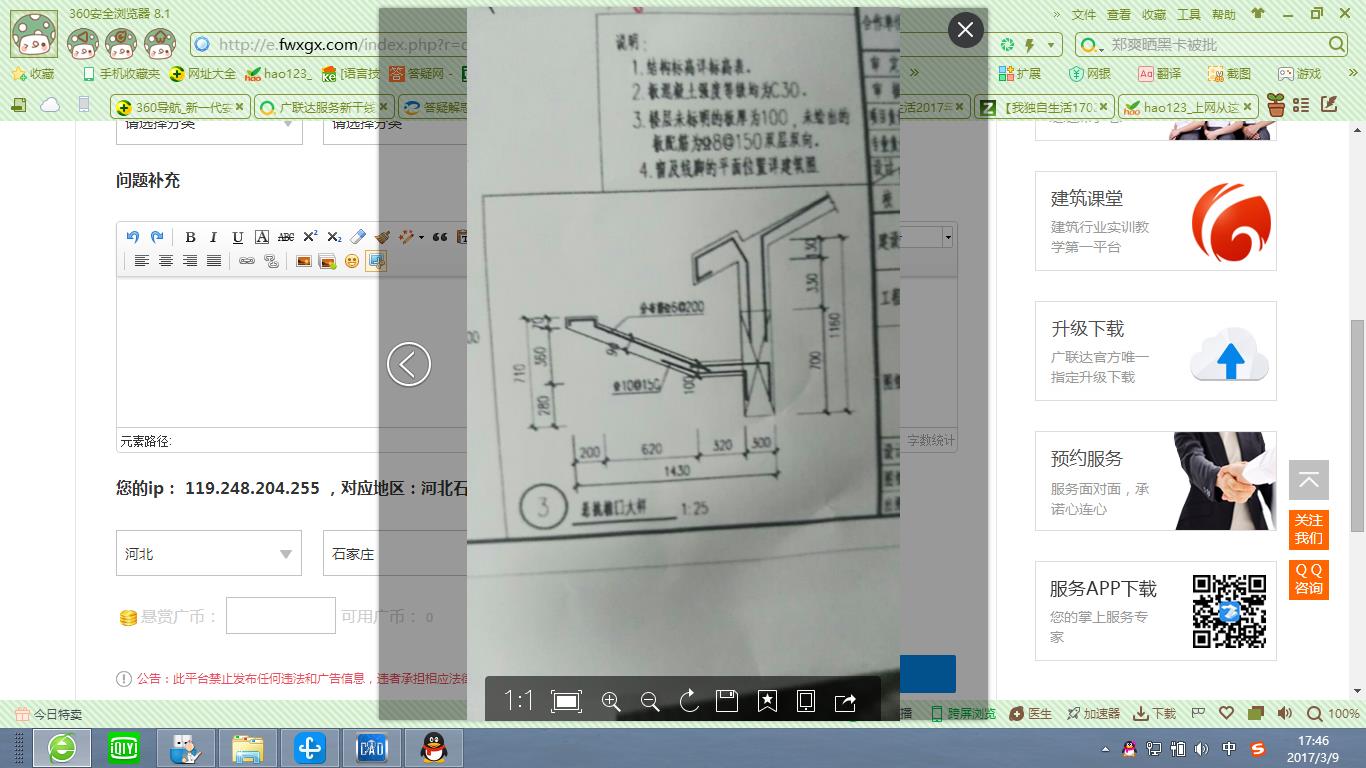Redo edit in the editor

(x=157, y=237)
